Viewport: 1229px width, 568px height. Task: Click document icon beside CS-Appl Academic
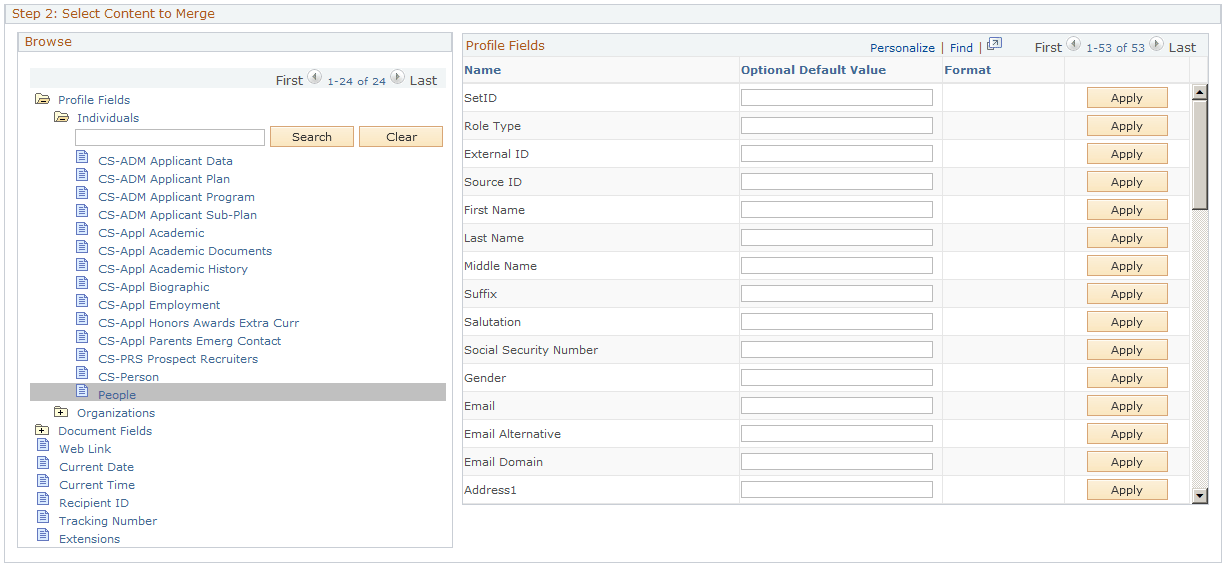point(83,231)
